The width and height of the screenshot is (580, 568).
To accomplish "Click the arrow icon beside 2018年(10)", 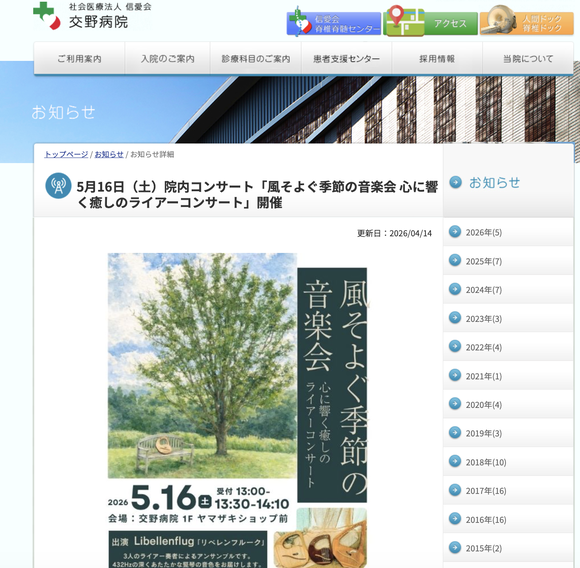I will pyautogui.click(x=455, y=461).
